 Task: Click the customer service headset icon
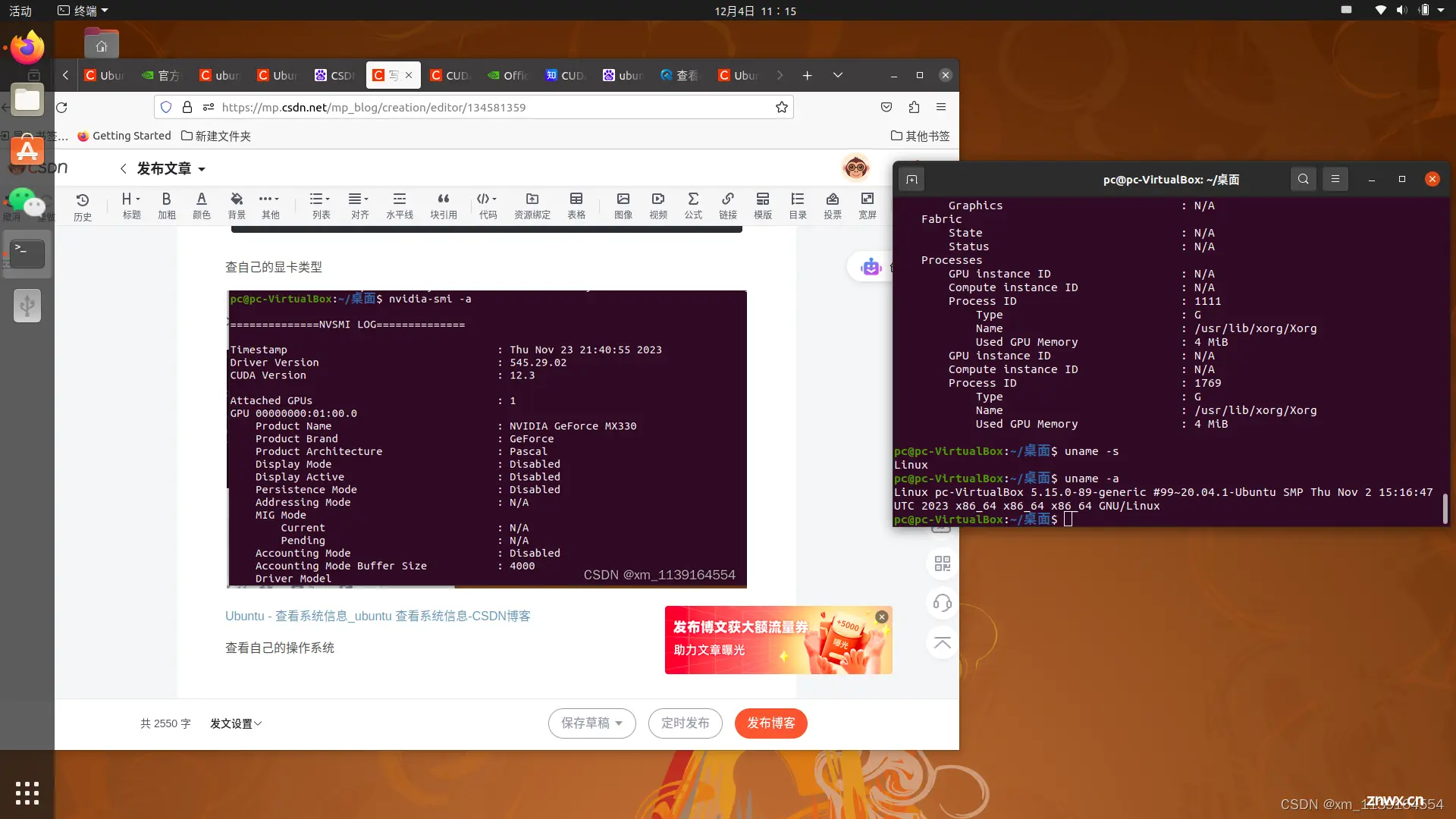pos(943,604)
